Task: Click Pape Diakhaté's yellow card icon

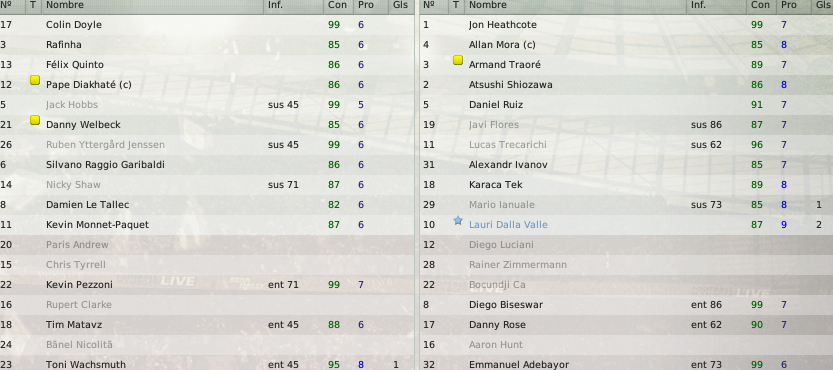Action: click(x=35, y=80)
